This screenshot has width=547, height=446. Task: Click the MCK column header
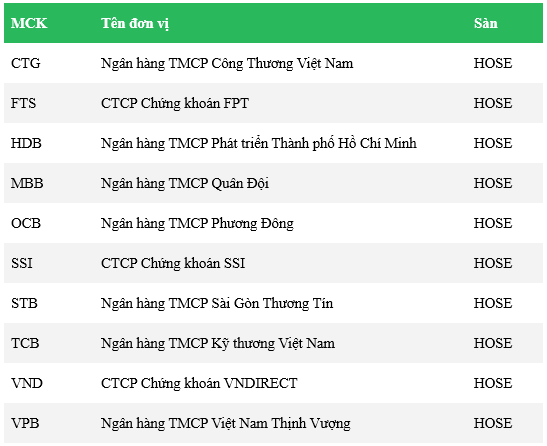(x=29, y=23)
